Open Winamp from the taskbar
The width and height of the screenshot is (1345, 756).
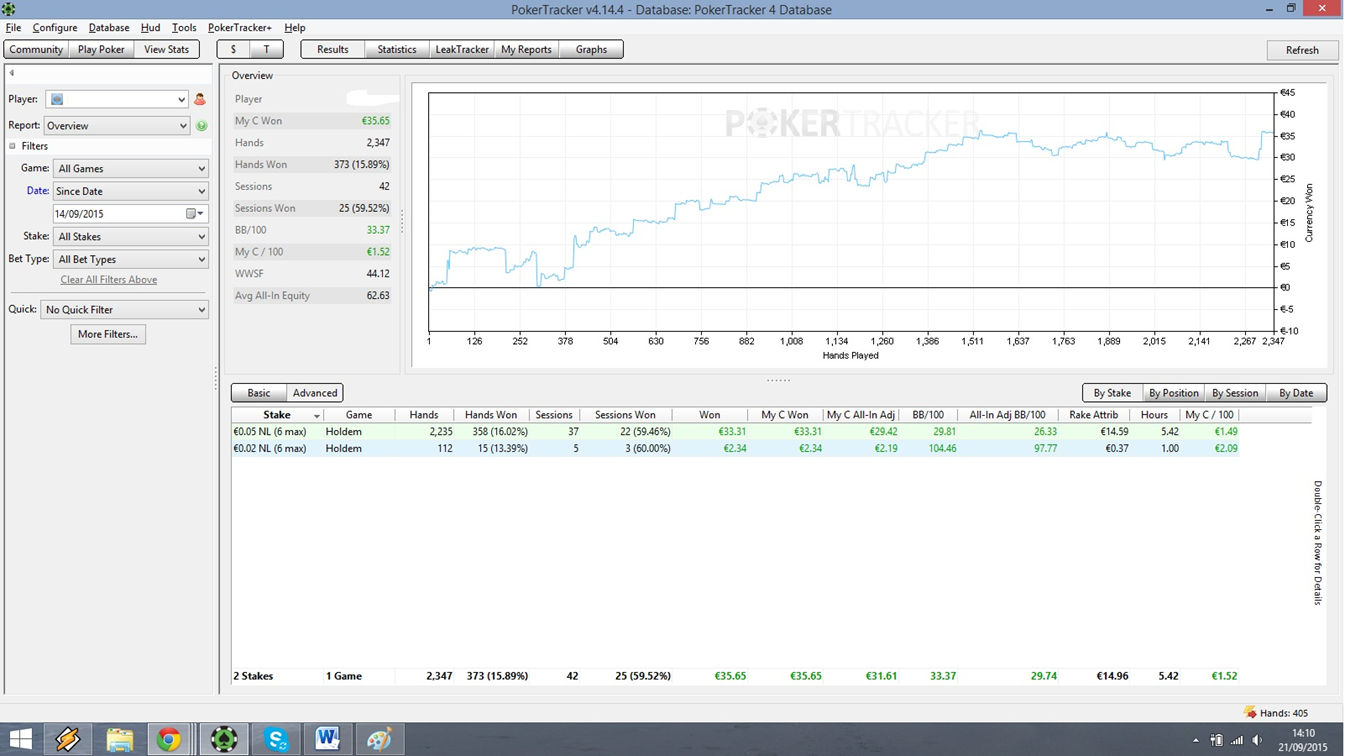(68, 739)
